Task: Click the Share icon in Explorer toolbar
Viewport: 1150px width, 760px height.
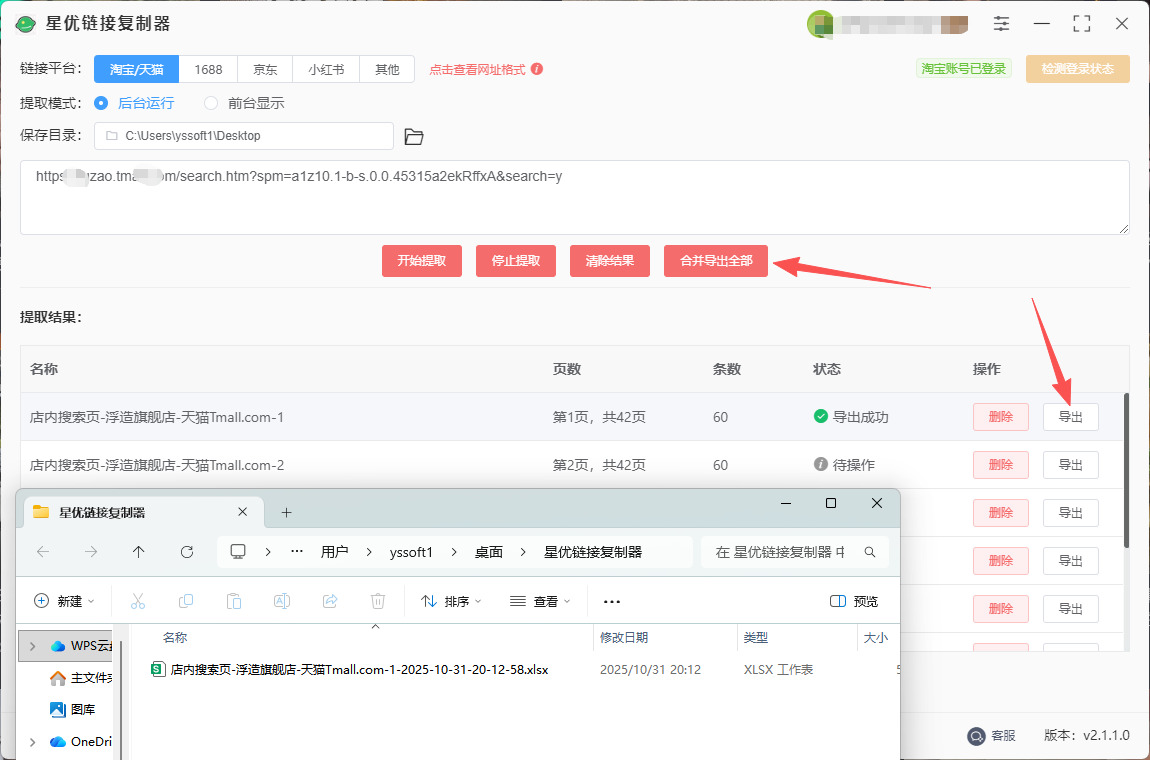Action: tap(330, 602)
